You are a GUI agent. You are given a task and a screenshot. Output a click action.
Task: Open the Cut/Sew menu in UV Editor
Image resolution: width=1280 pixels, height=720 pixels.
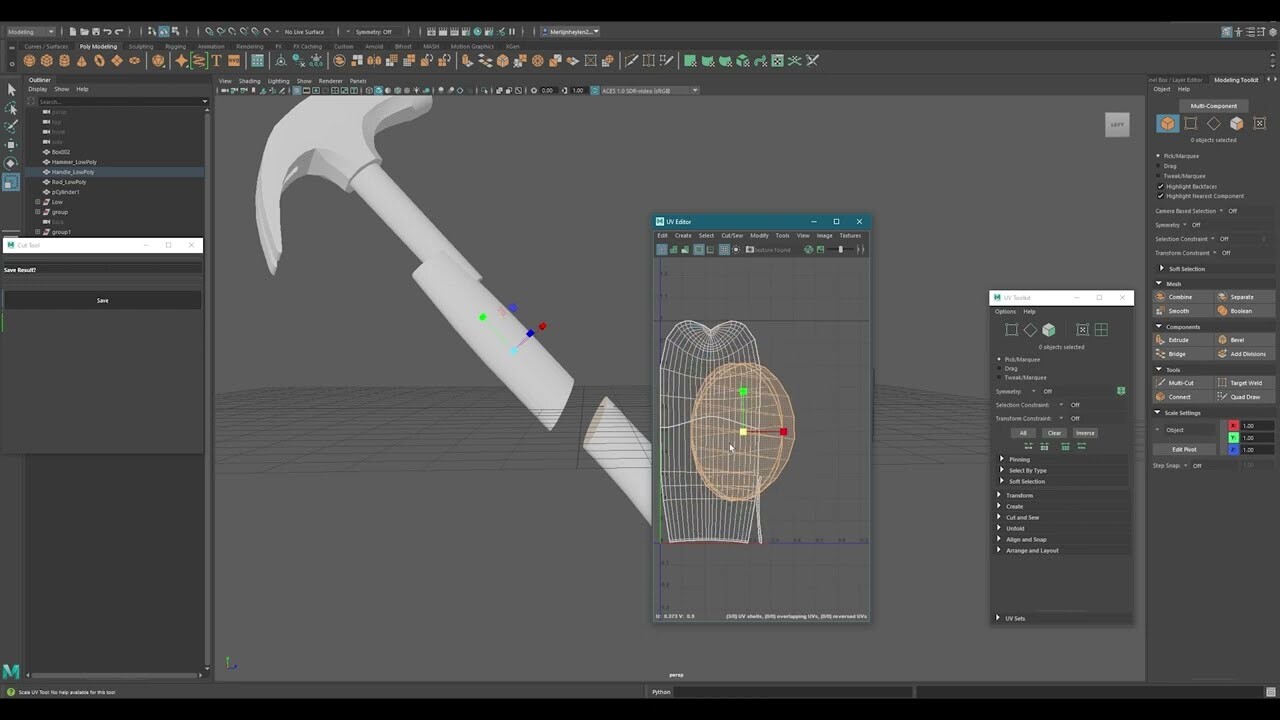click(733, 235)
